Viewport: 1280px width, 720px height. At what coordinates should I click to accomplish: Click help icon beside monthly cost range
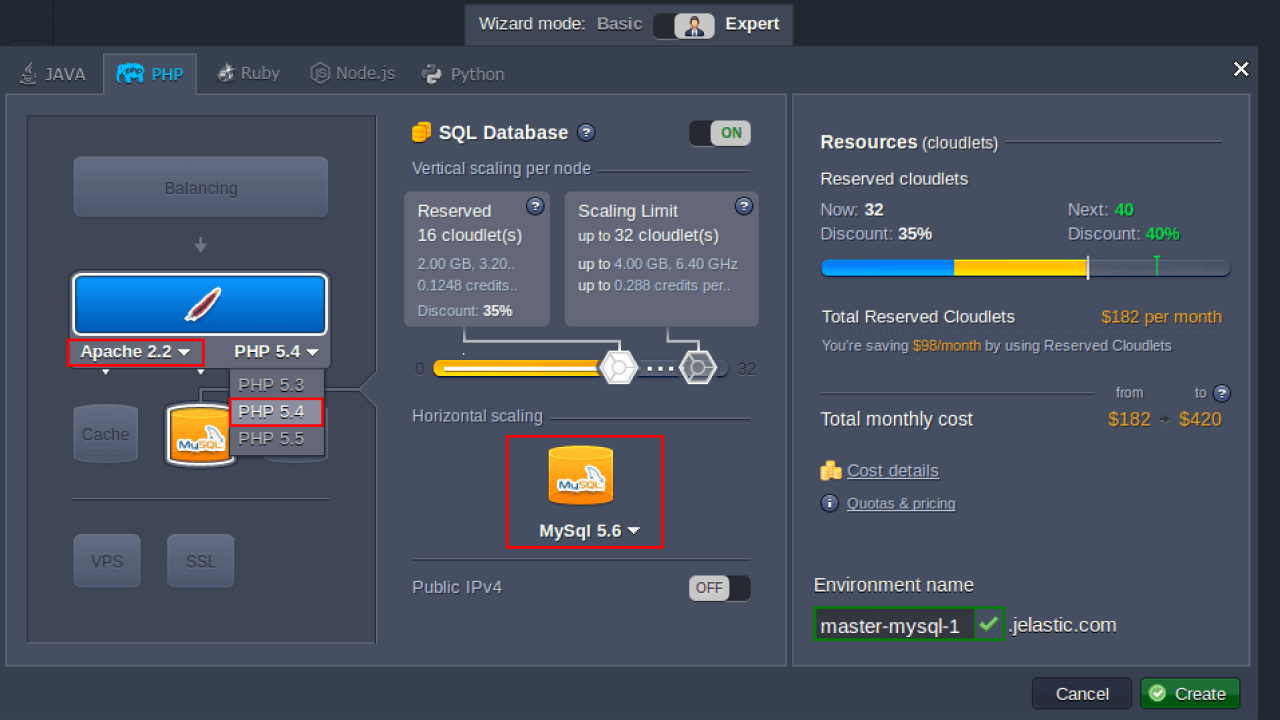(x=1221, y=393)
